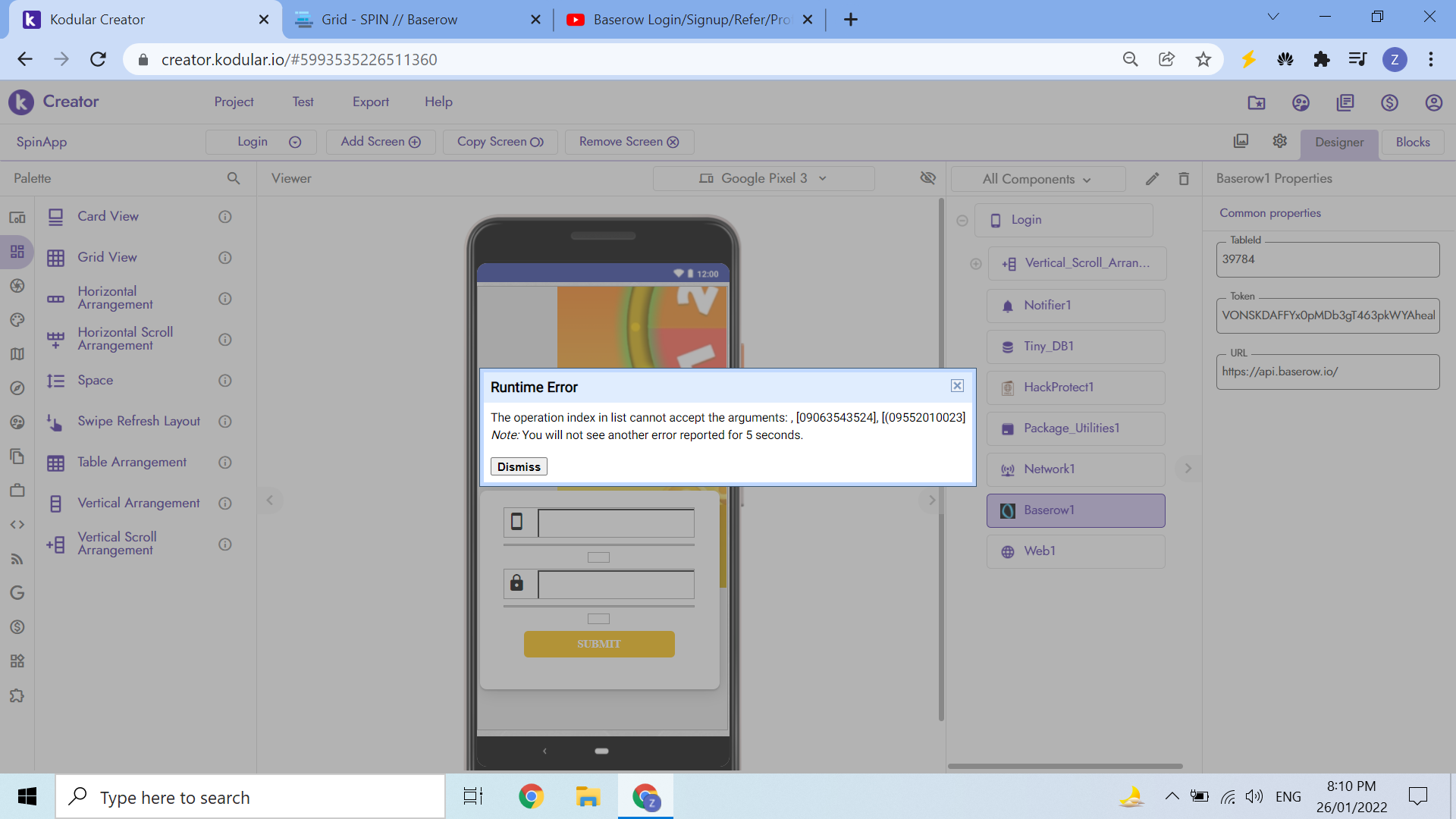Viewport: 1456px width, 819px height.
Task: Select HackProtect1 in component tree
Action: [1075, 388]
